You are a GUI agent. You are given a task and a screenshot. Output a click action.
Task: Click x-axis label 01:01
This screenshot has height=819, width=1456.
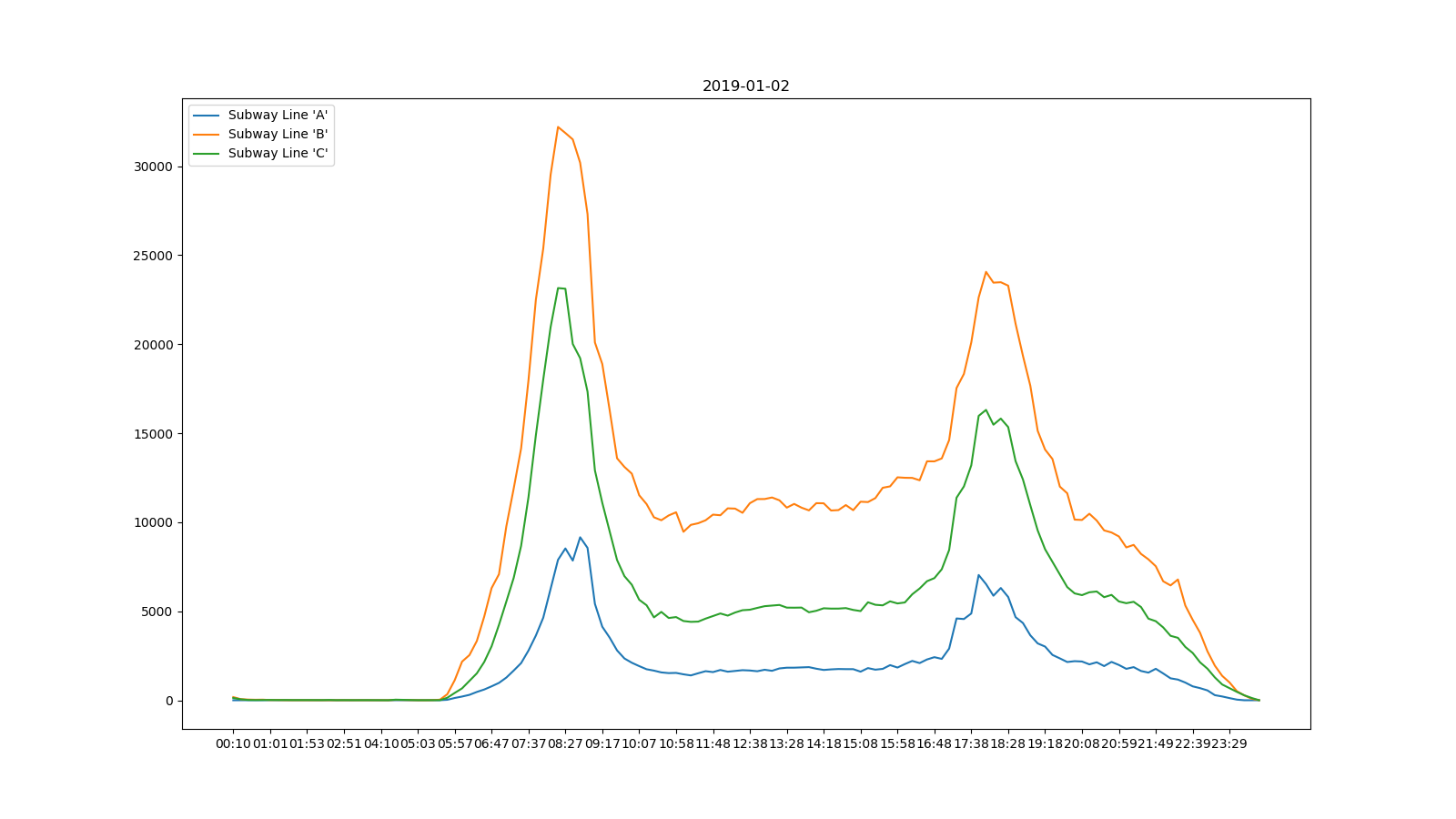(x=270, y=743)
